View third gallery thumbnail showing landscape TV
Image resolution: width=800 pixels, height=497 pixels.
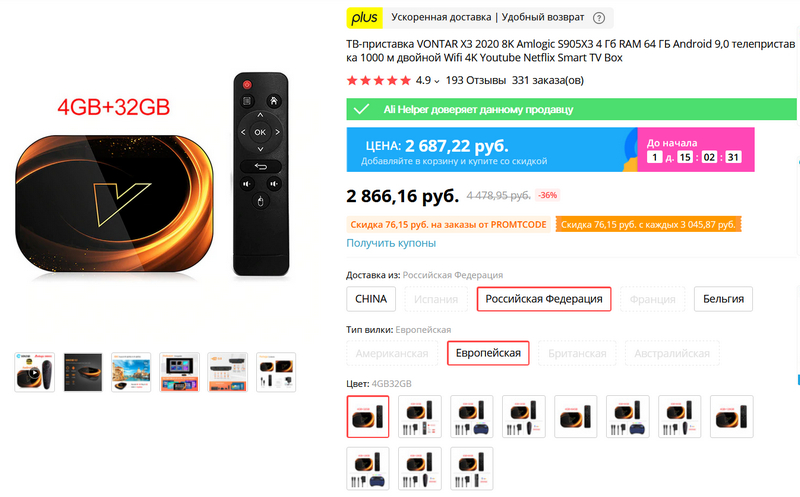coord(131,372)
